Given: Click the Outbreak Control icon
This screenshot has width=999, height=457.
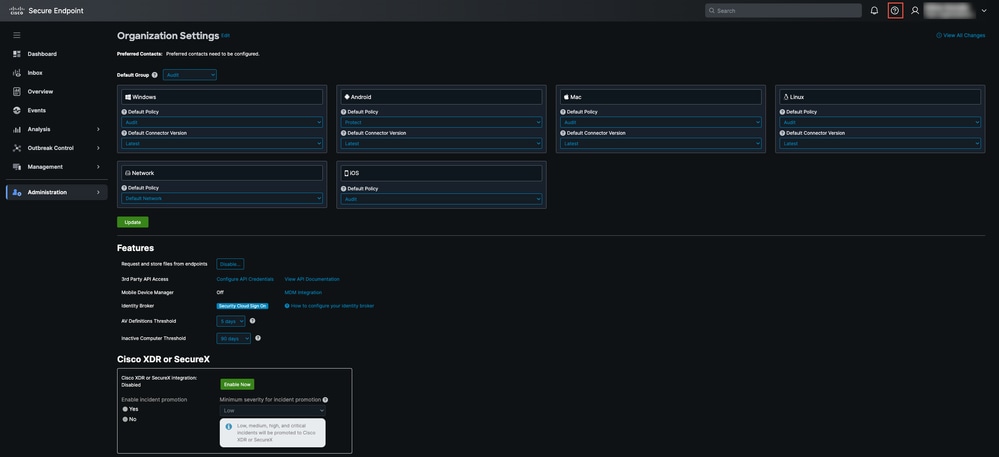Looking at the screenshot, I should [x=17, y=148].
